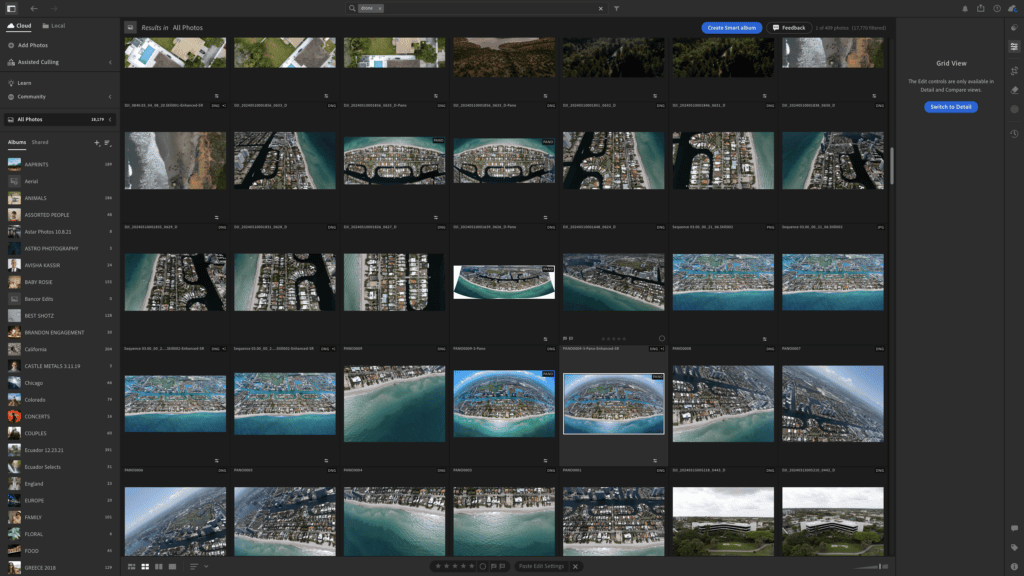The image size is (1024, 576).
Task: Adjust the thumbnail size slider
Action: [x=871, y=566]
